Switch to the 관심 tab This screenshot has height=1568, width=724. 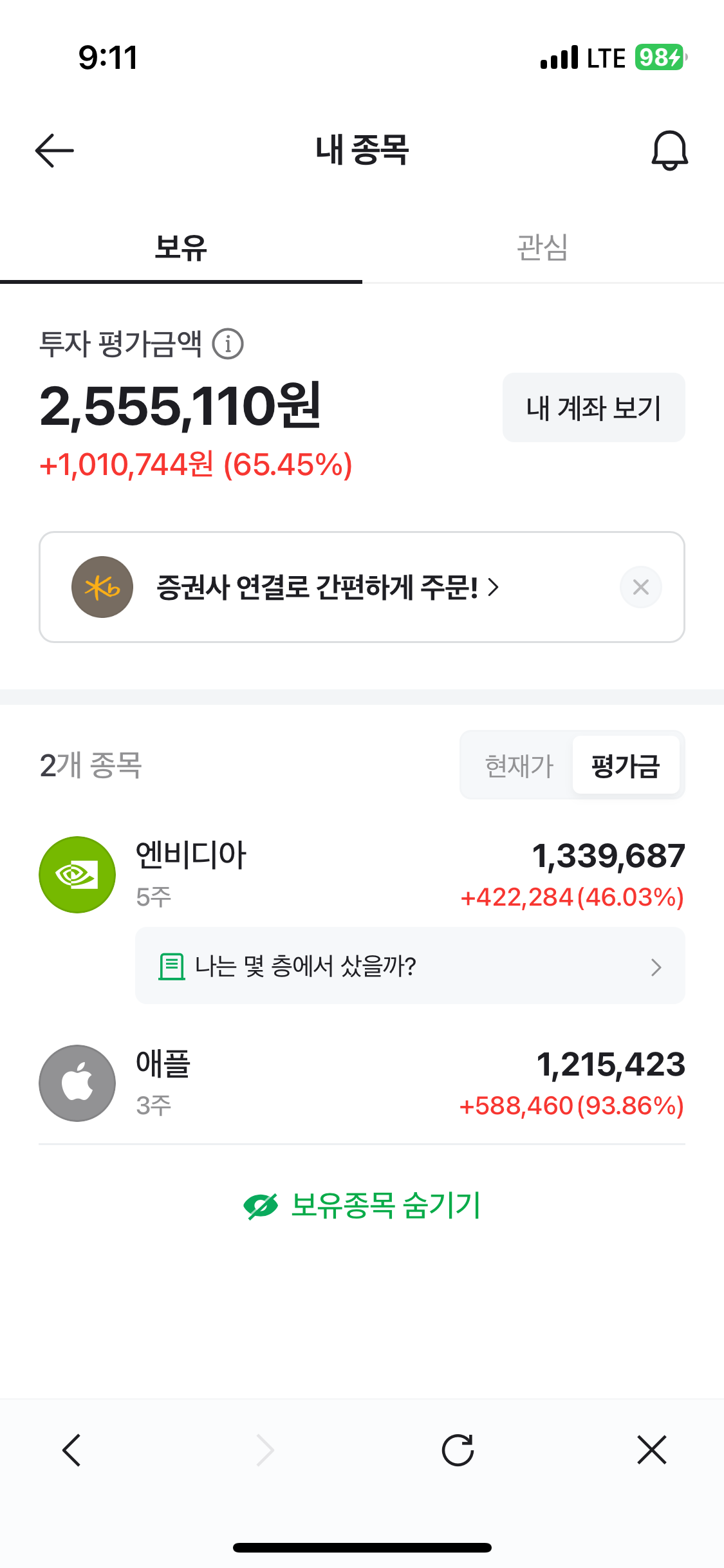[x=543, y=248]
